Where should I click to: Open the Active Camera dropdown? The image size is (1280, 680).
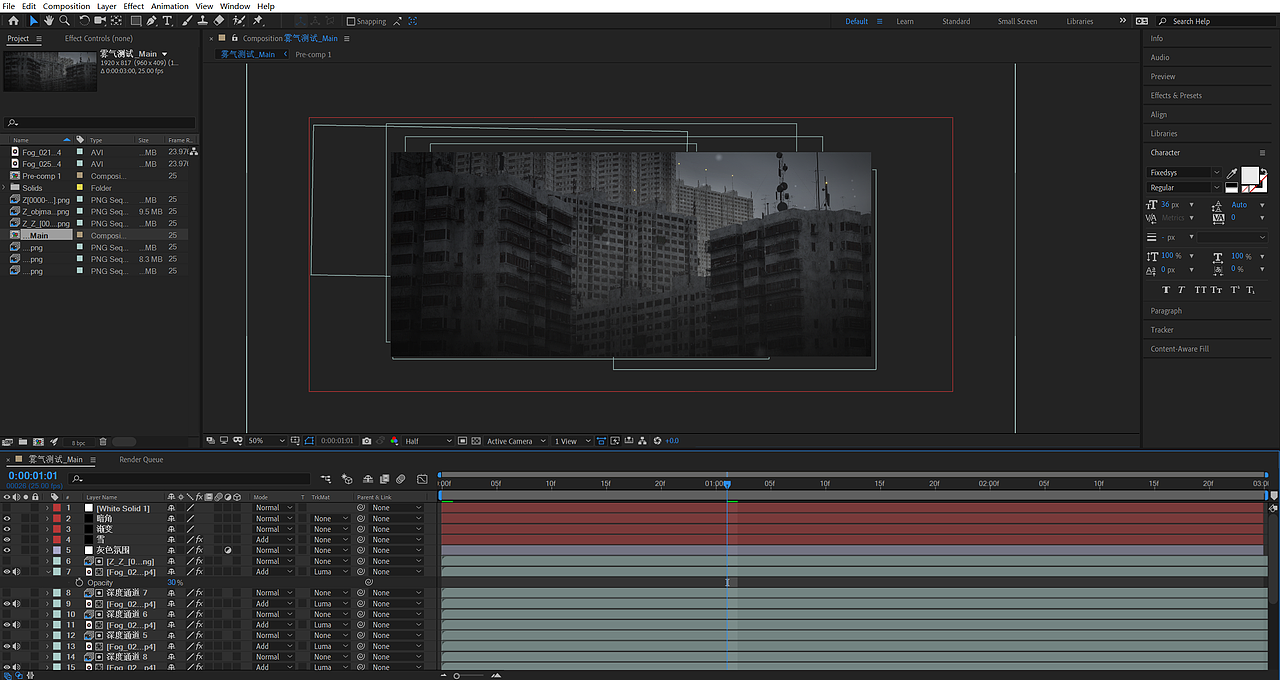(x=516, y=441)
